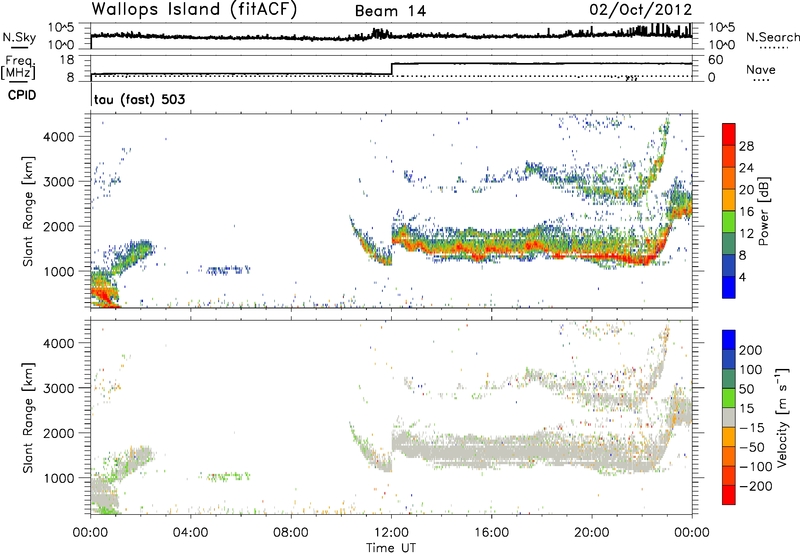Select the "Beam 14" header label
The image size is (800, 554).
click(390, 11)
